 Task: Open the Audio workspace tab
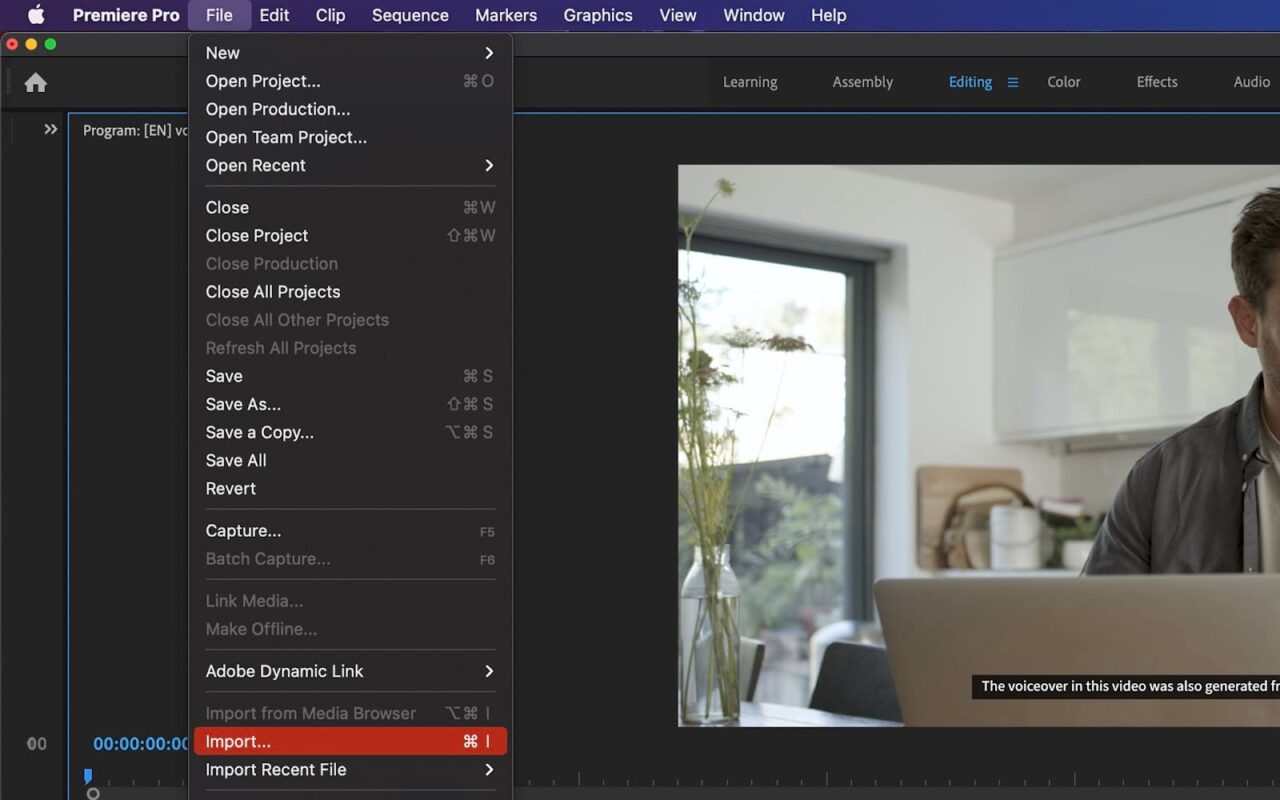click(x=1251, y=82)
